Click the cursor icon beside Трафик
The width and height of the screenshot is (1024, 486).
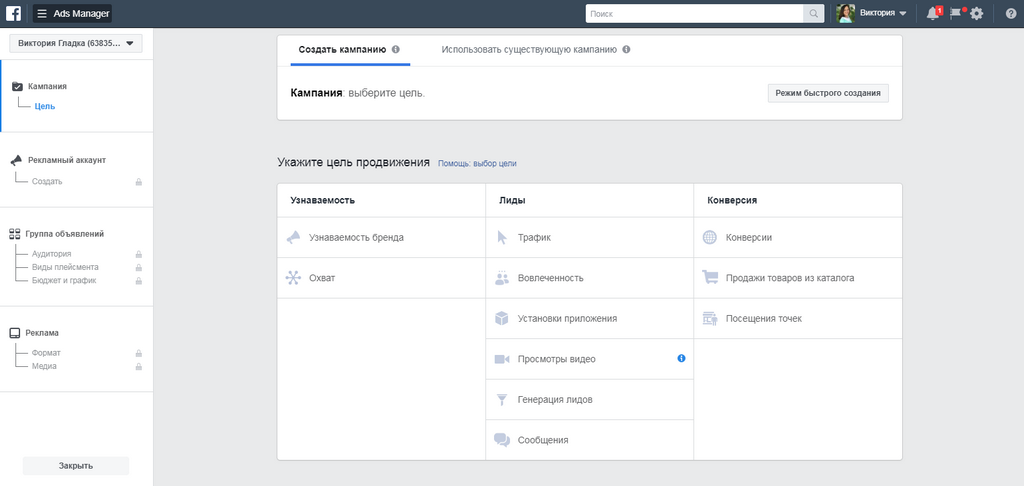point(502,238)
